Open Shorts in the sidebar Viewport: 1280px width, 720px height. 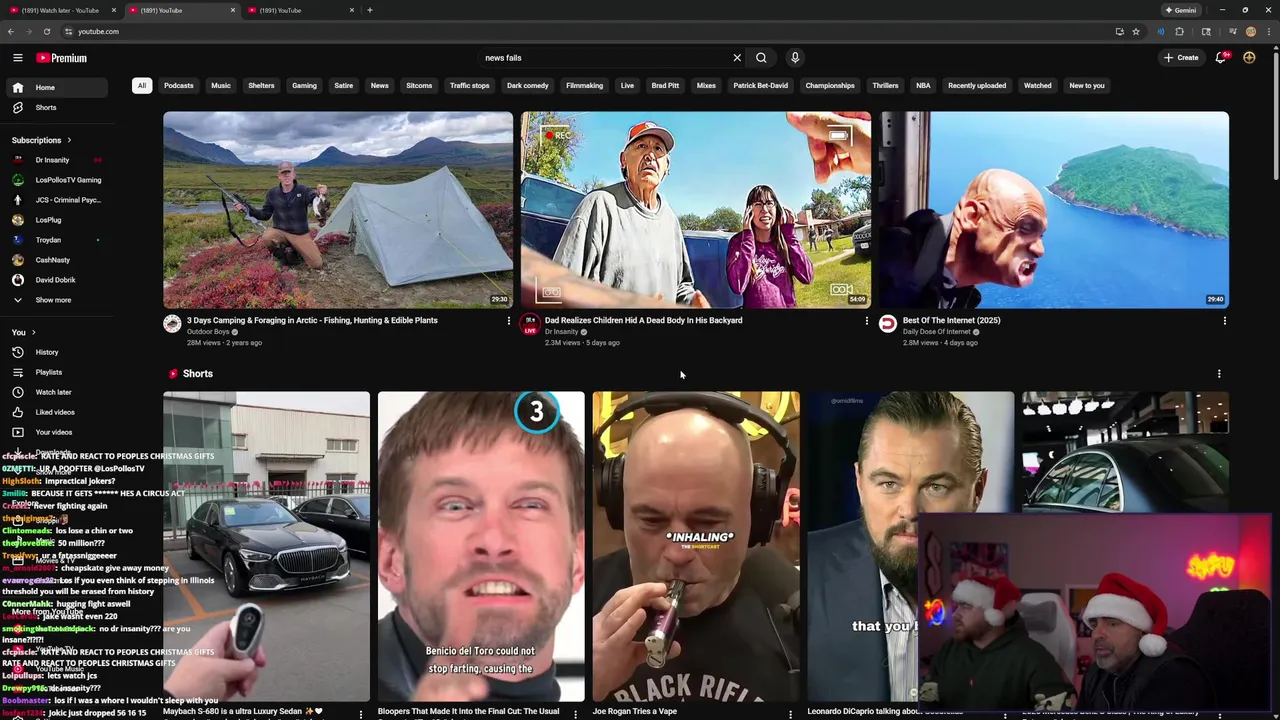(x=58, y=107)
